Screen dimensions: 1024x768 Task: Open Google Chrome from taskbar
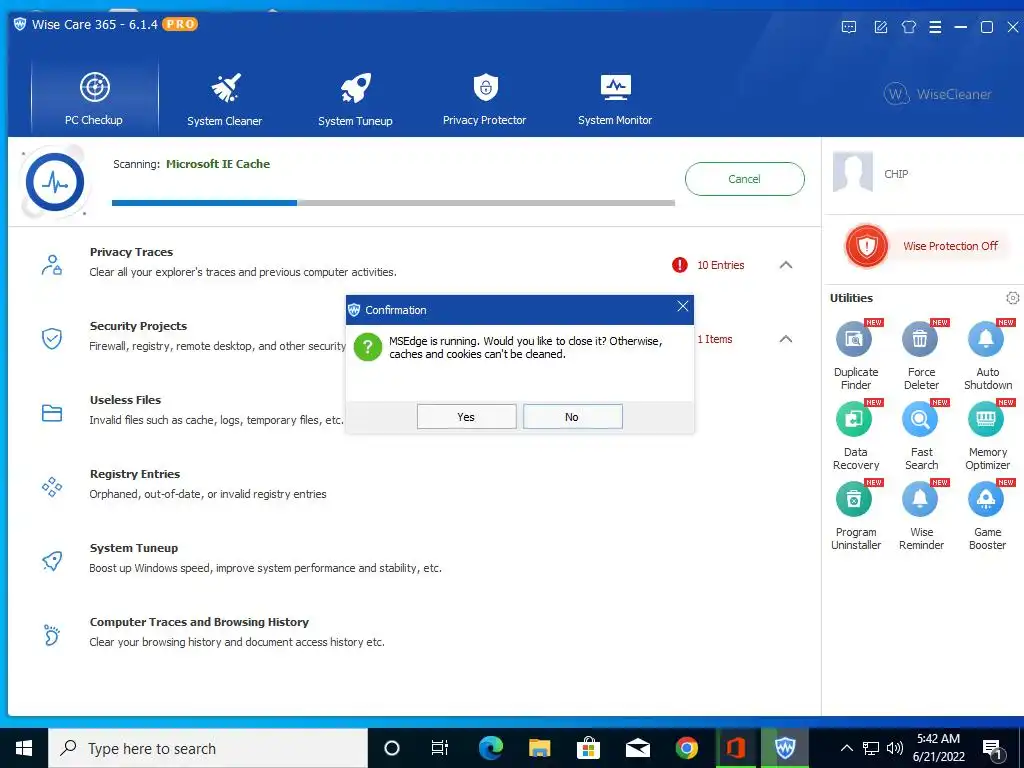pos(686,748)
